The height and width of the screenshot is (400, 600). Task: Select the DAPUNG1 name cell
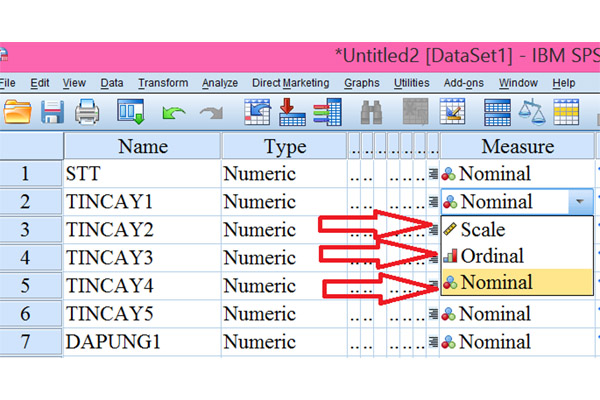point(142,341)
